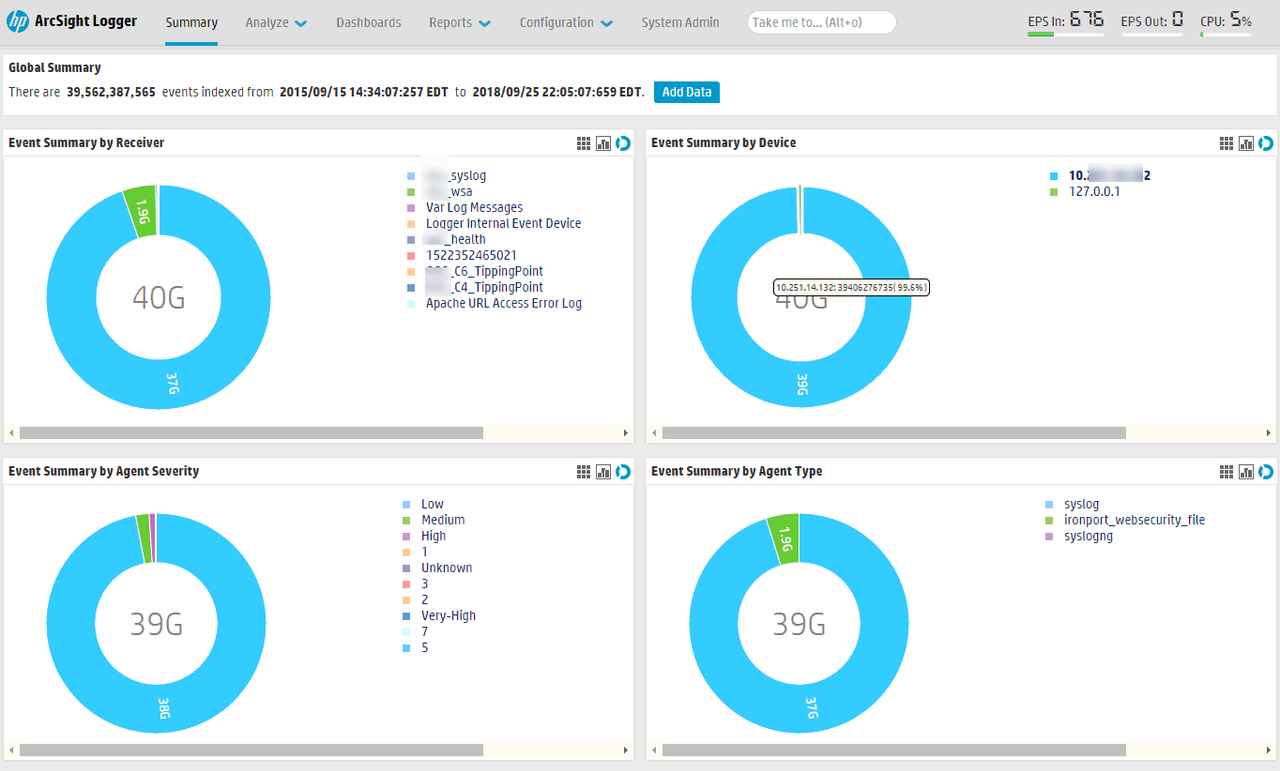Click the HP ArcSight Logger logo

click(72, 22)
